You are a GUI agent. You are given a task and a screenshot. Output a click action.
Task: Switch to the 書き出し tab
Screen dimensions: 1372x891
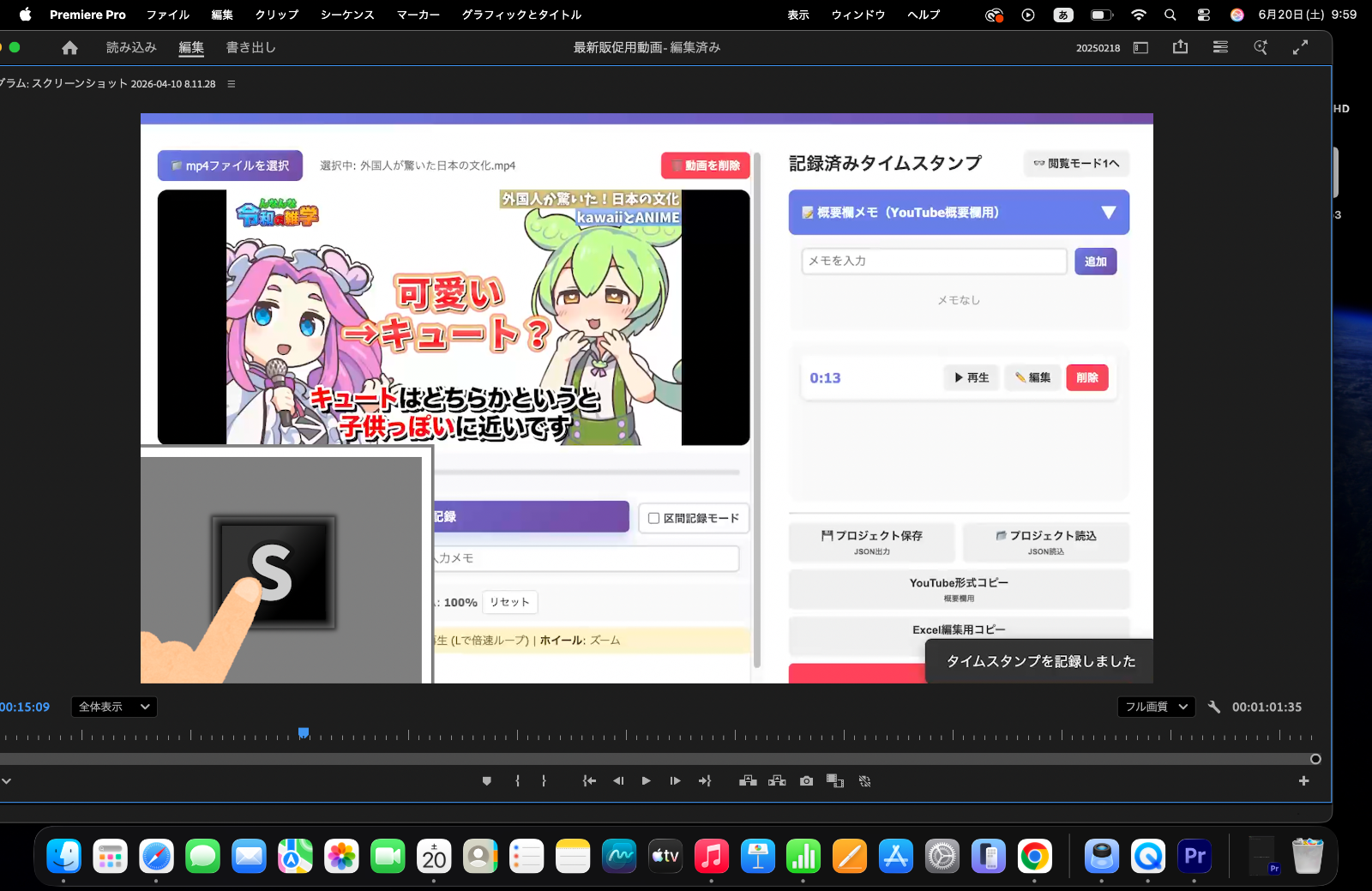[x=250, y=48]
